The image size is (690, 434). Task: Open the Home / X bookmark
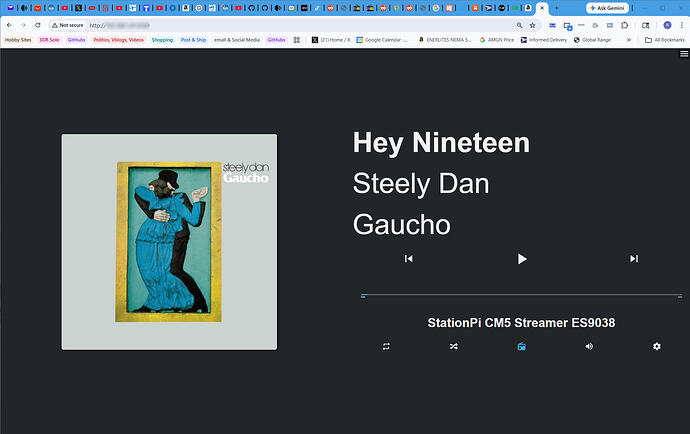coord(331,40)
